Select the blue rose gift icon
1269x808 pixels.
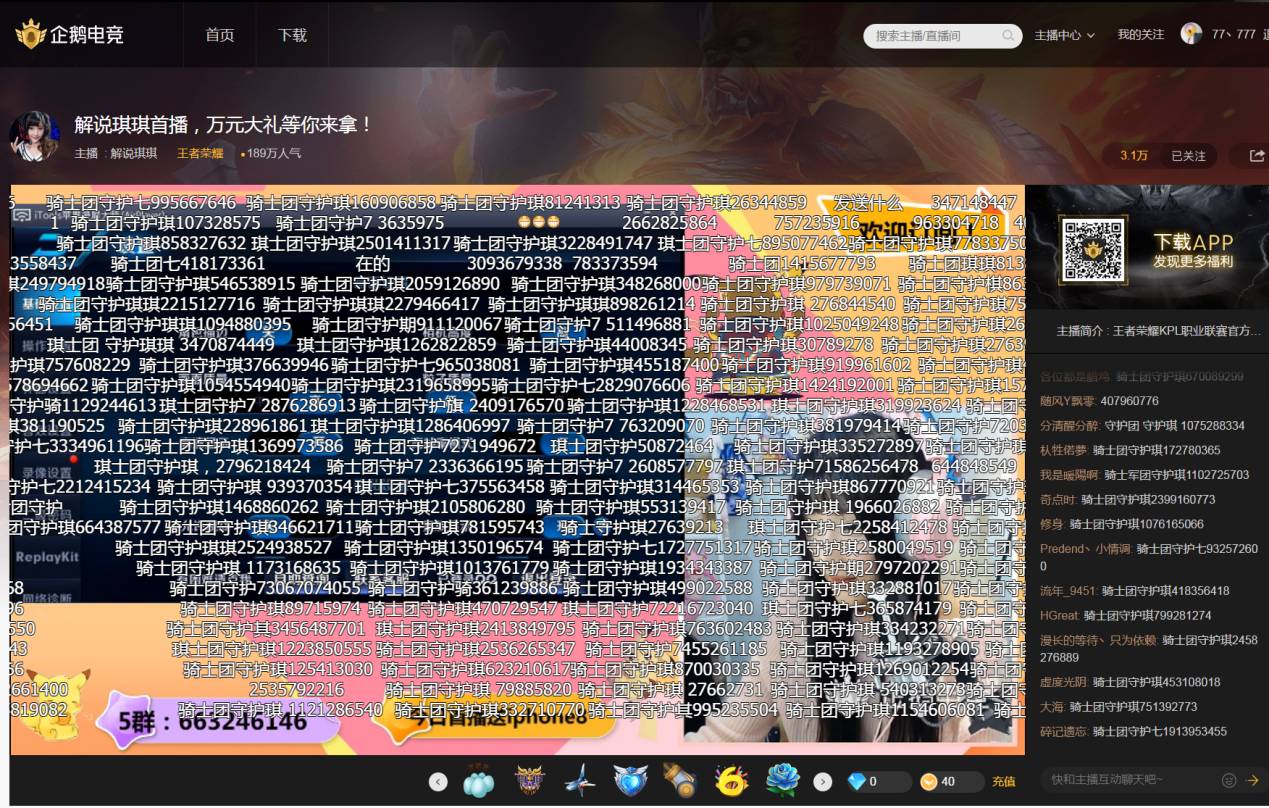click(783, 782)
